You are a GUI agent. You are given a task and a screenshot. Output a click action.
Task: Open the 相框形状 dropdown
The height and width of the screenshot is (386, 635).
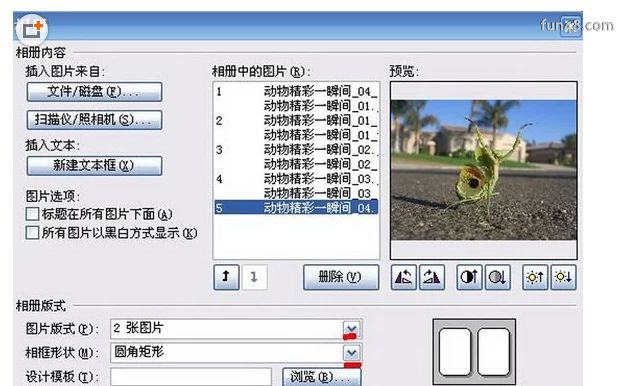click(352, 352)
